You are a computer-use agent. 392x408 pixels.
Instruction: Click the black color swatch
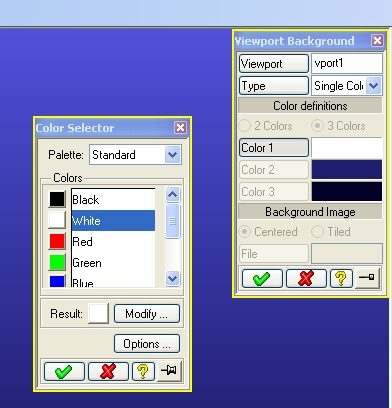tap(57, 199)
